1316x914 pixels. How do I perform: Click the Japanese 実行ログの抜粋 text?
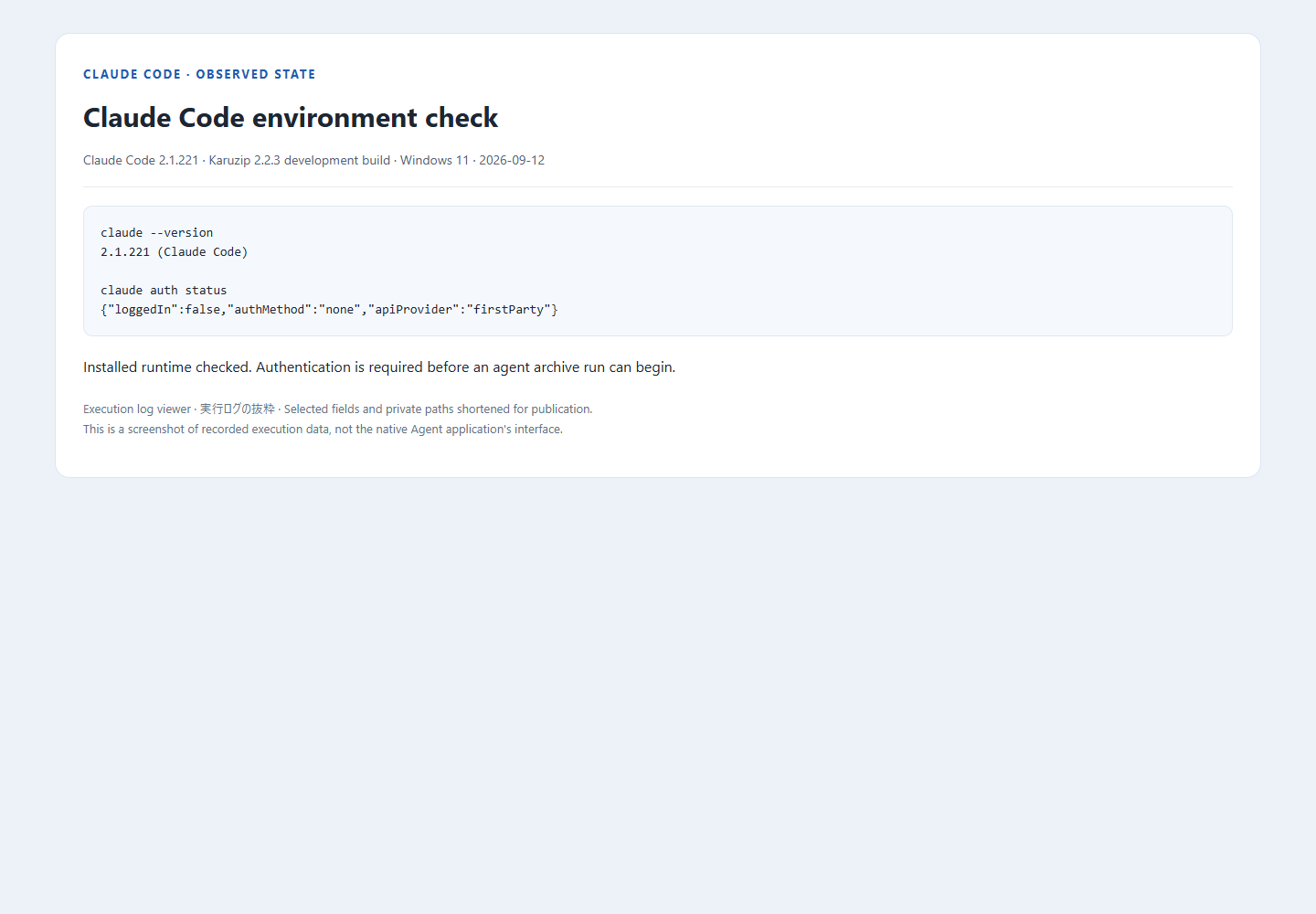tap(238, 409)
